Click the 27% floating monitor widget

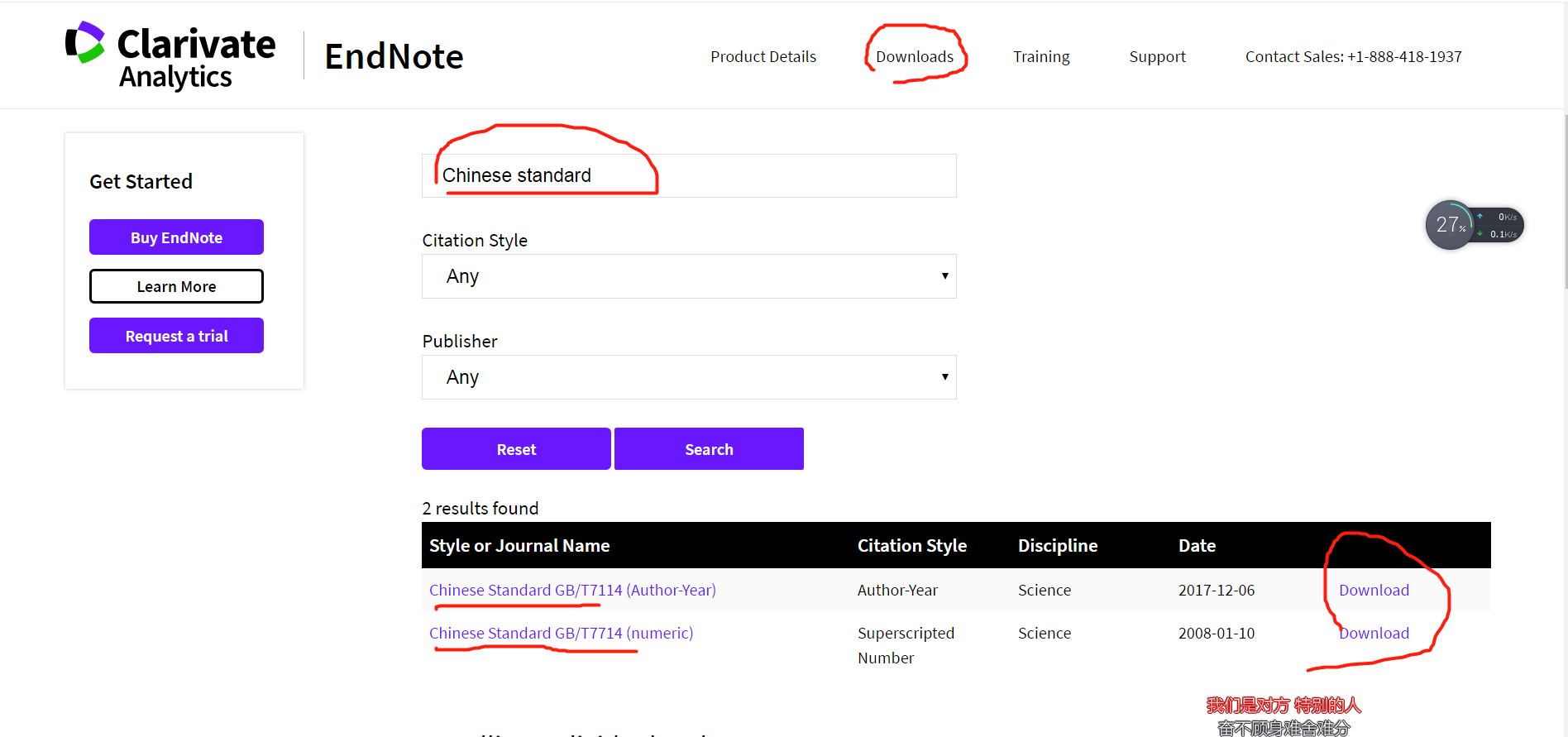click(1474, 225)
